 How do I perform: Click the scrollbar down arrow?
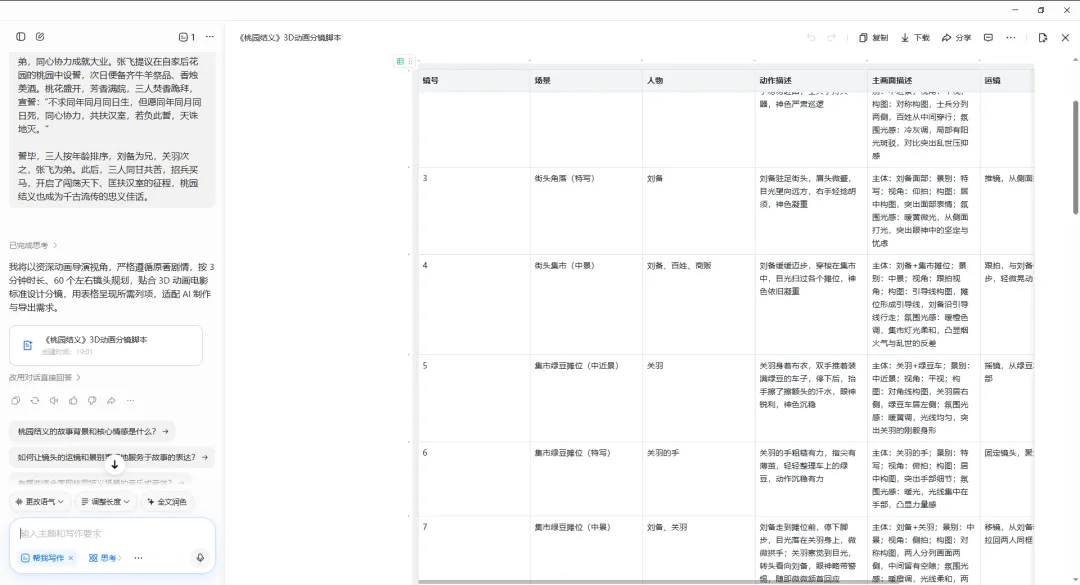(1075, 580)
